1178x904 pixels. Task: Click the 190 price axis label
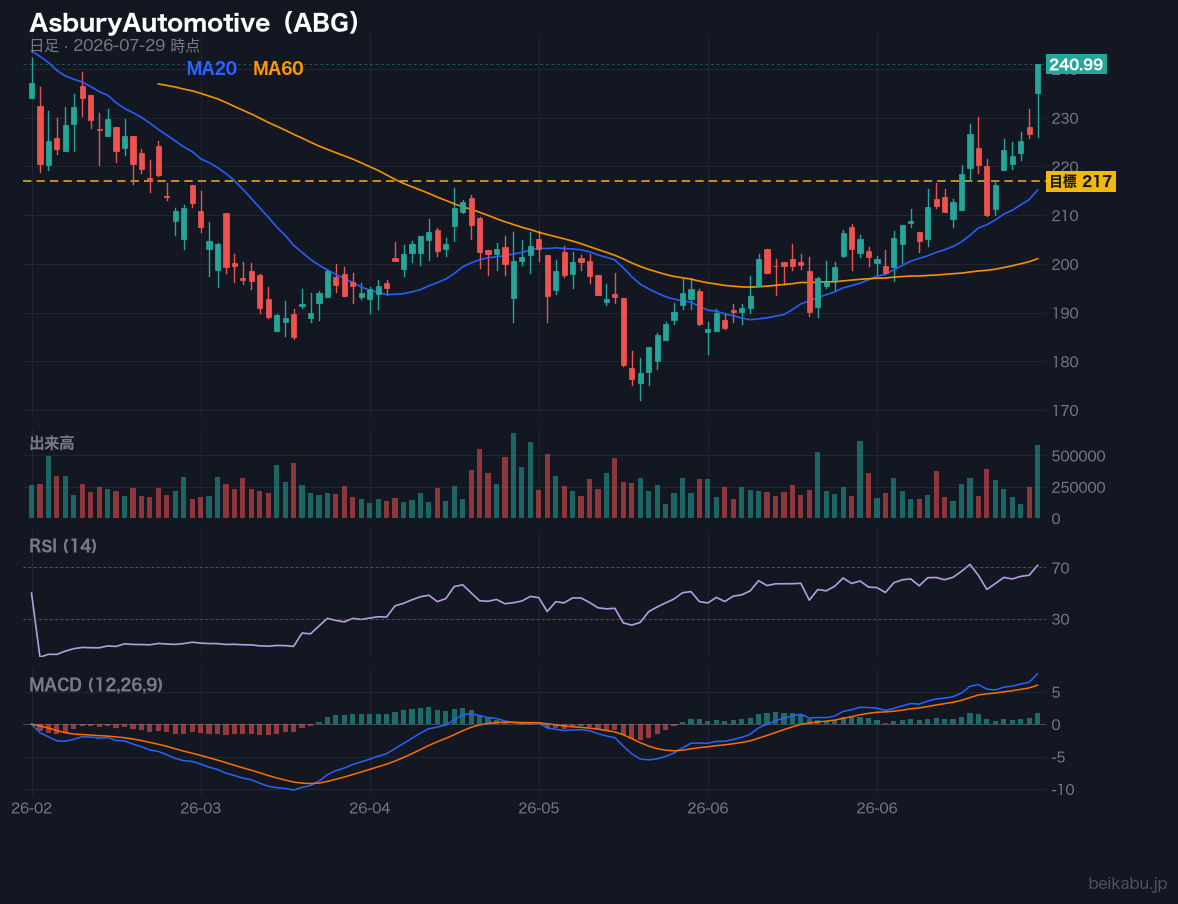pyautogui.click(x=1065, y=313)
